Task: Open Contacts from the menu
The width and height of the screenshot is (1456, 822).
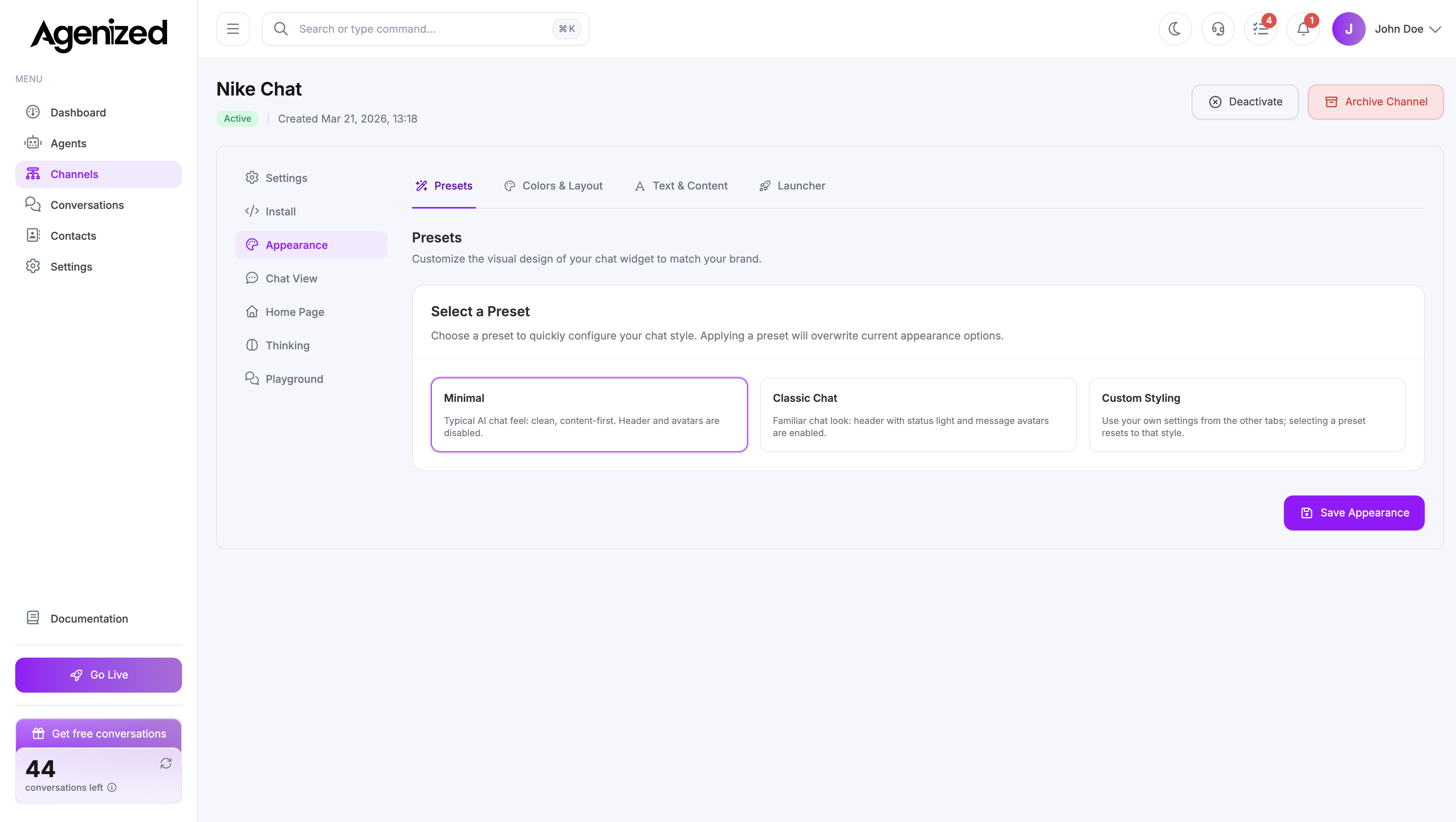Action: click(98, 236)
